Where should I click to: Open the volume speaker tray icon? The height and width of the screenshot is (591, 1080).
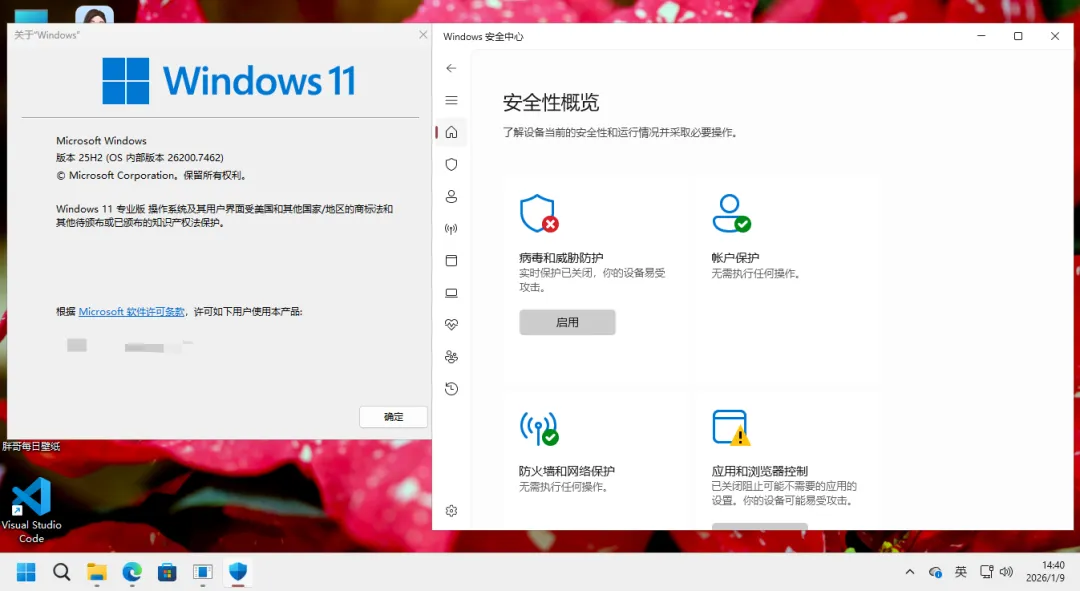click(1006, 572)
